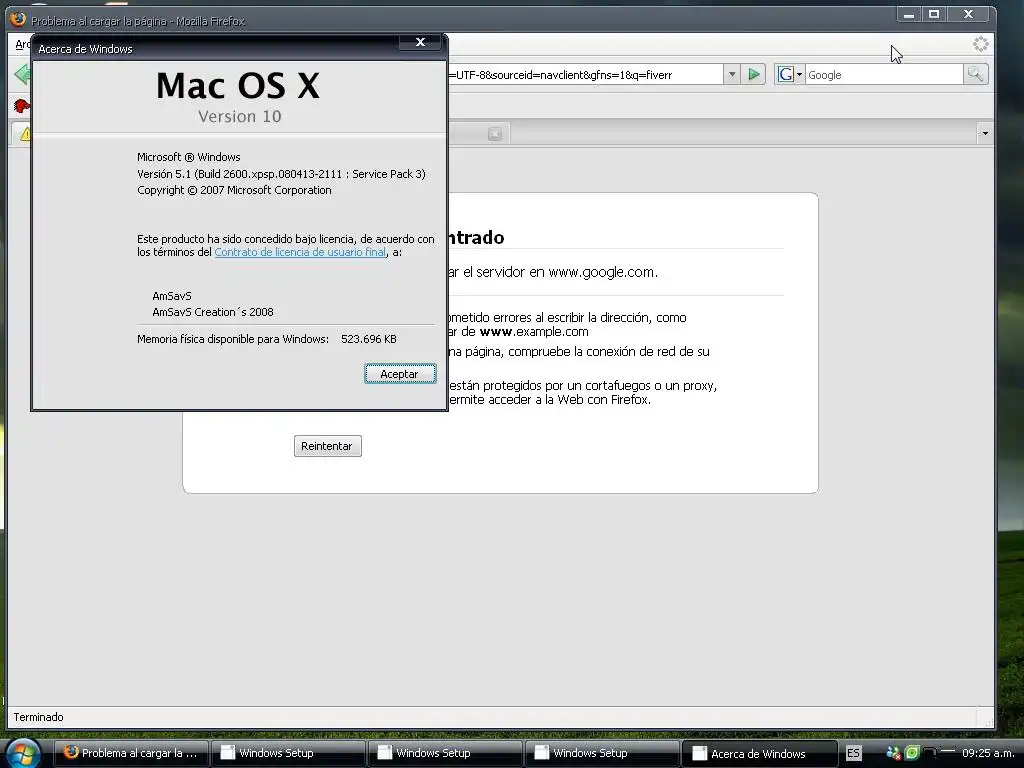1024x768 pixels.
Task: Open the Contrato de licencia de usuario final link
Action: tap(300, 252)
